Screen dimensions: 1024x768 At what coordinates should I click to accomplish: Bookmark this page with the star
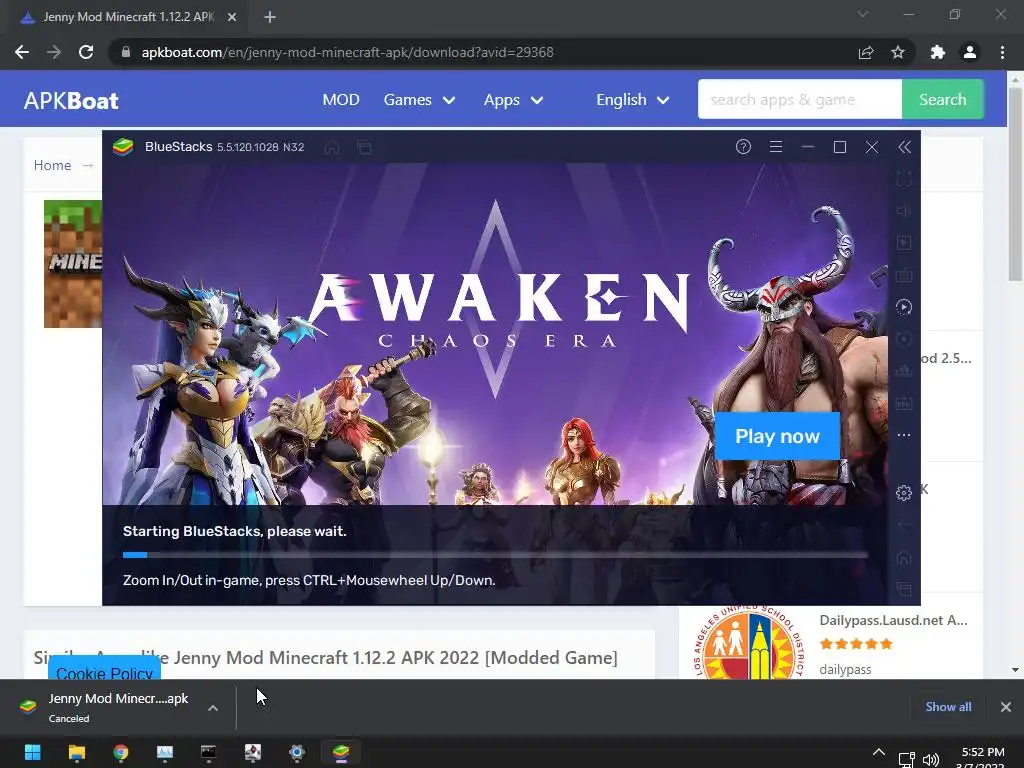coord(898,52)
